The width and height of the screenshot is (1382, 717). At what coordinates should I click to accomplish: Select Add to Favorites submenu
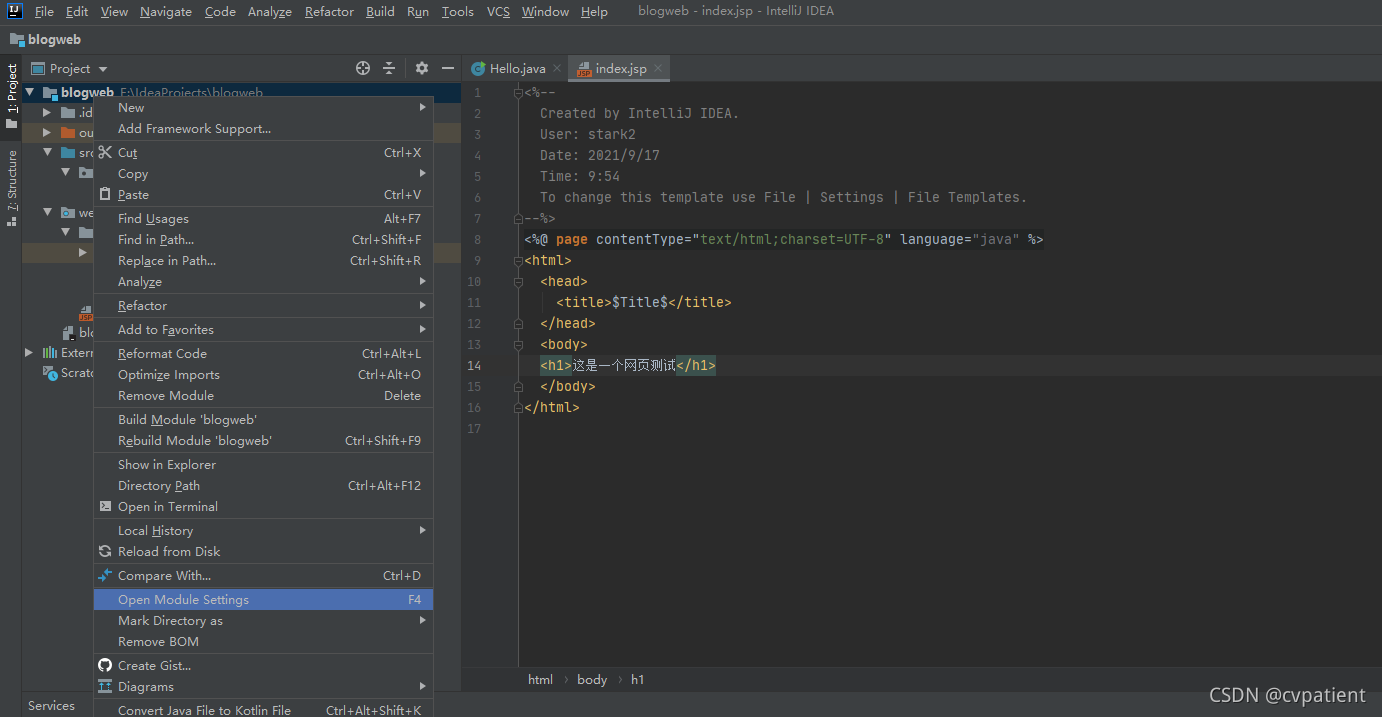(x=263, y=329)
